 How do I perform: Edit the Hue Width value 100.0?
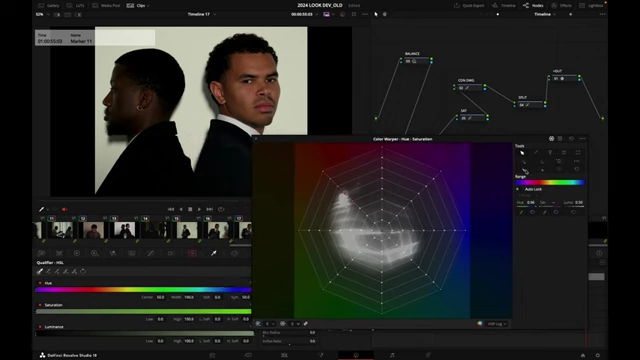click(189, 297)
